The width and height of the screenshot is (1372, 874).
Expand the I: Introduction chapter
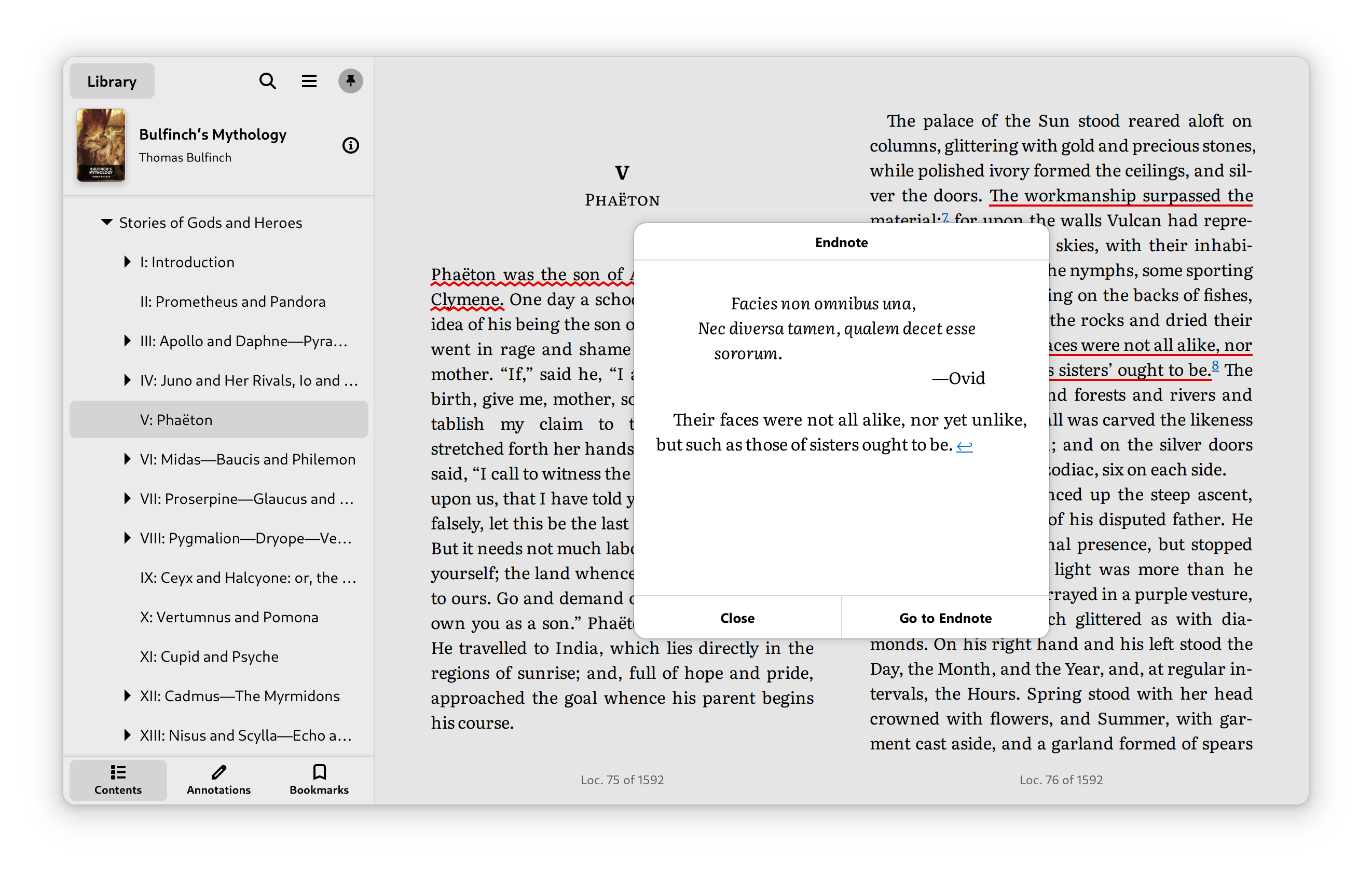[127, 262]
